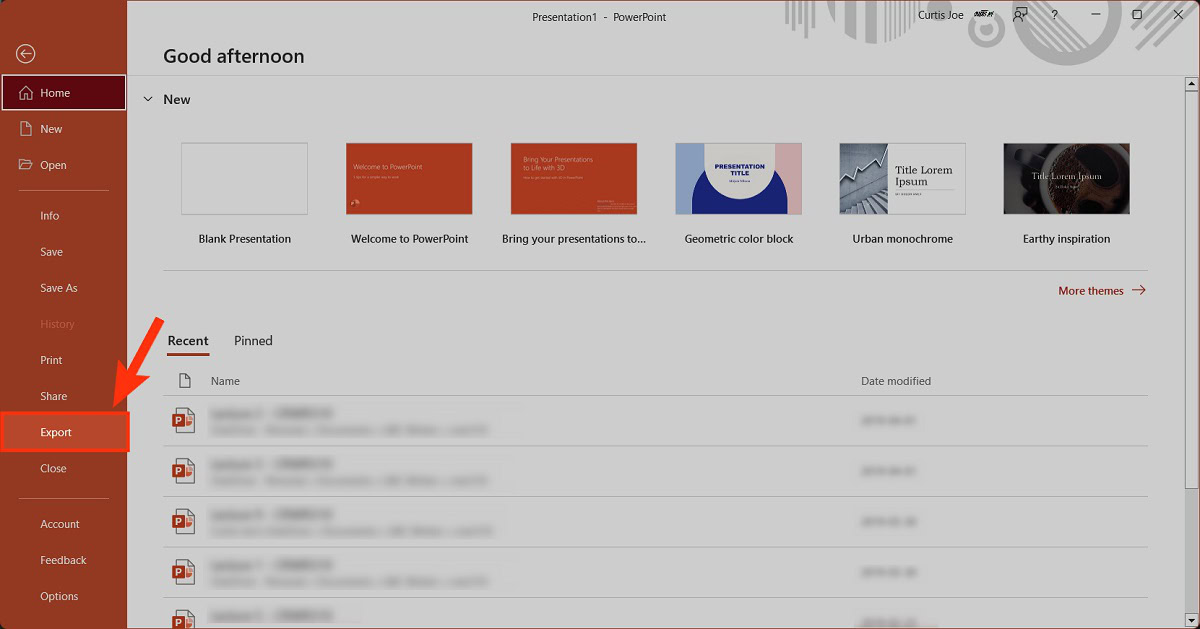Click the Good afternoon heading text
The width and height of the screenshot is (1200, 629).
tap(234, 56)
